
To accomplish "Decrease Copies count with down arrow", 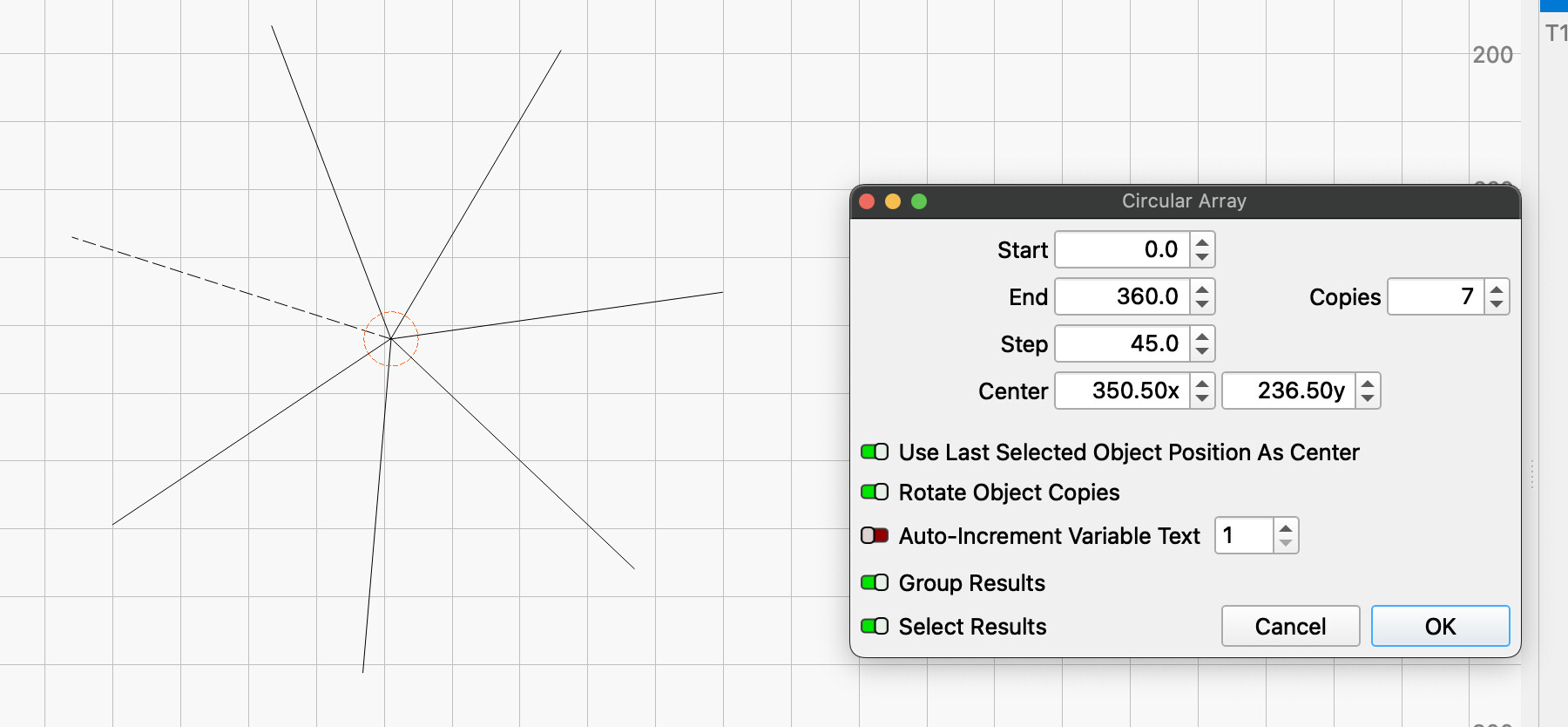I will click(x=1497, y=304).
